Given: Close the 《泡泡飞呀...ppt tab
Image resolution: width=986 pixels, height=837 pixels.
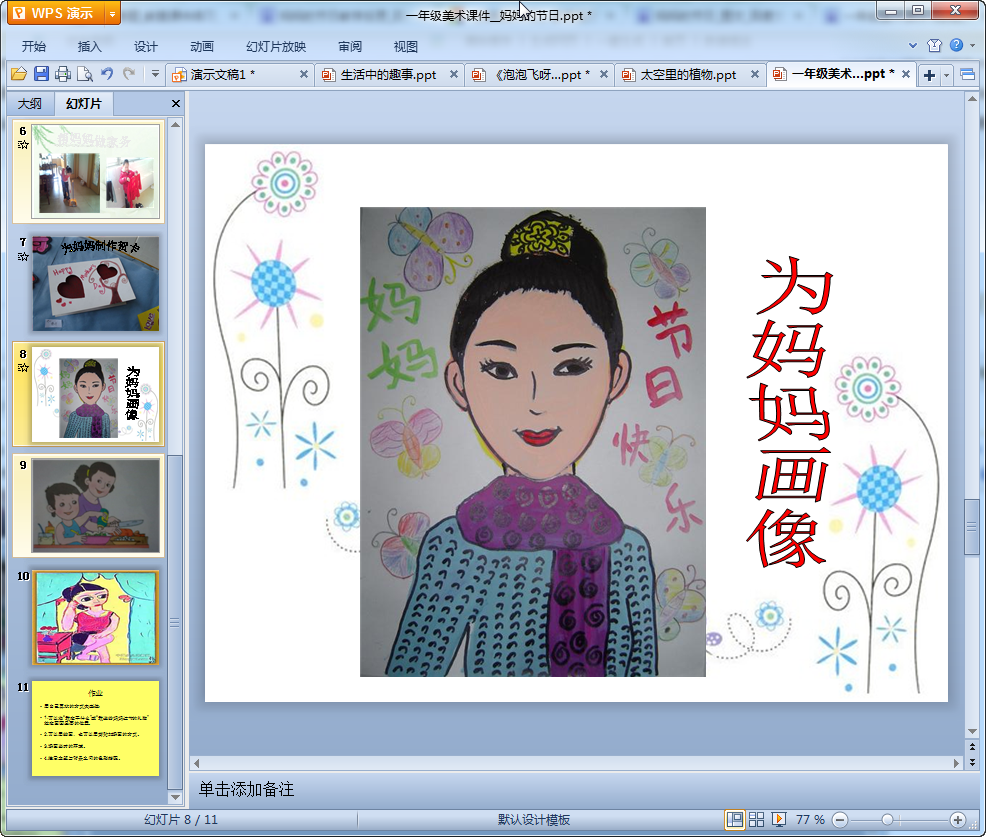Looking at the screenshot, I should 604,74.
